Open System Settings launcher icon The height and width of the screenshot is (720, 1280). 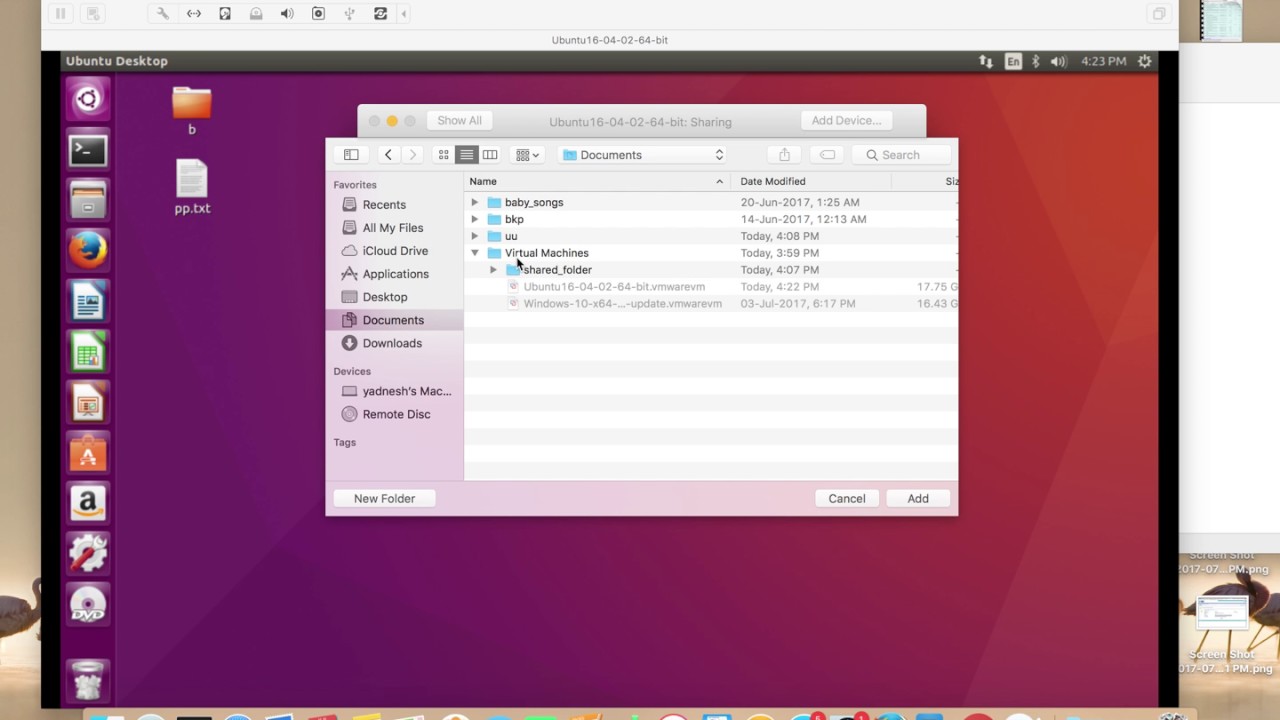(x=88, y=553)
